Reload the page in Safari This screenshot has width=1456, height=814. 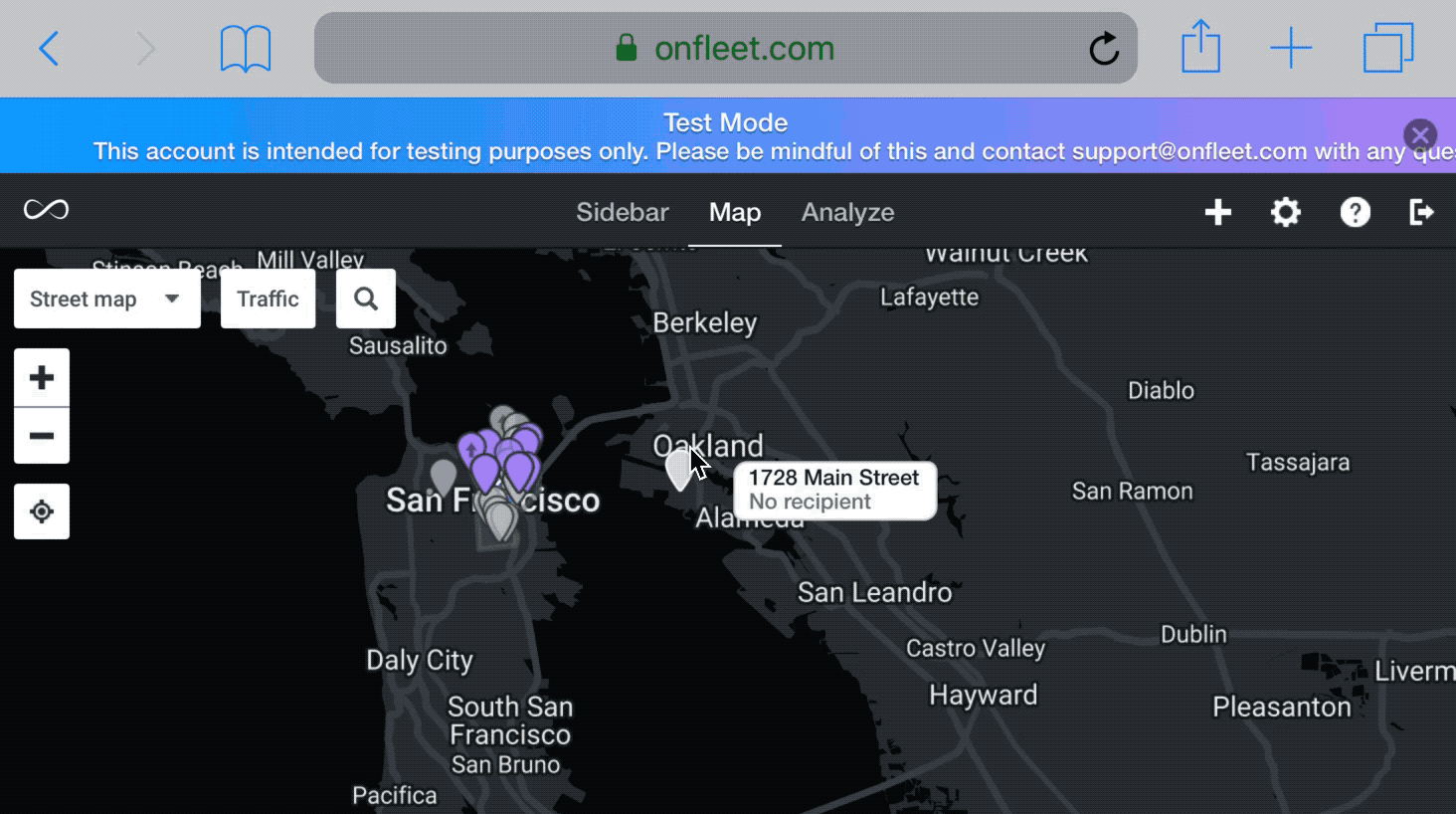point(1104,48)
